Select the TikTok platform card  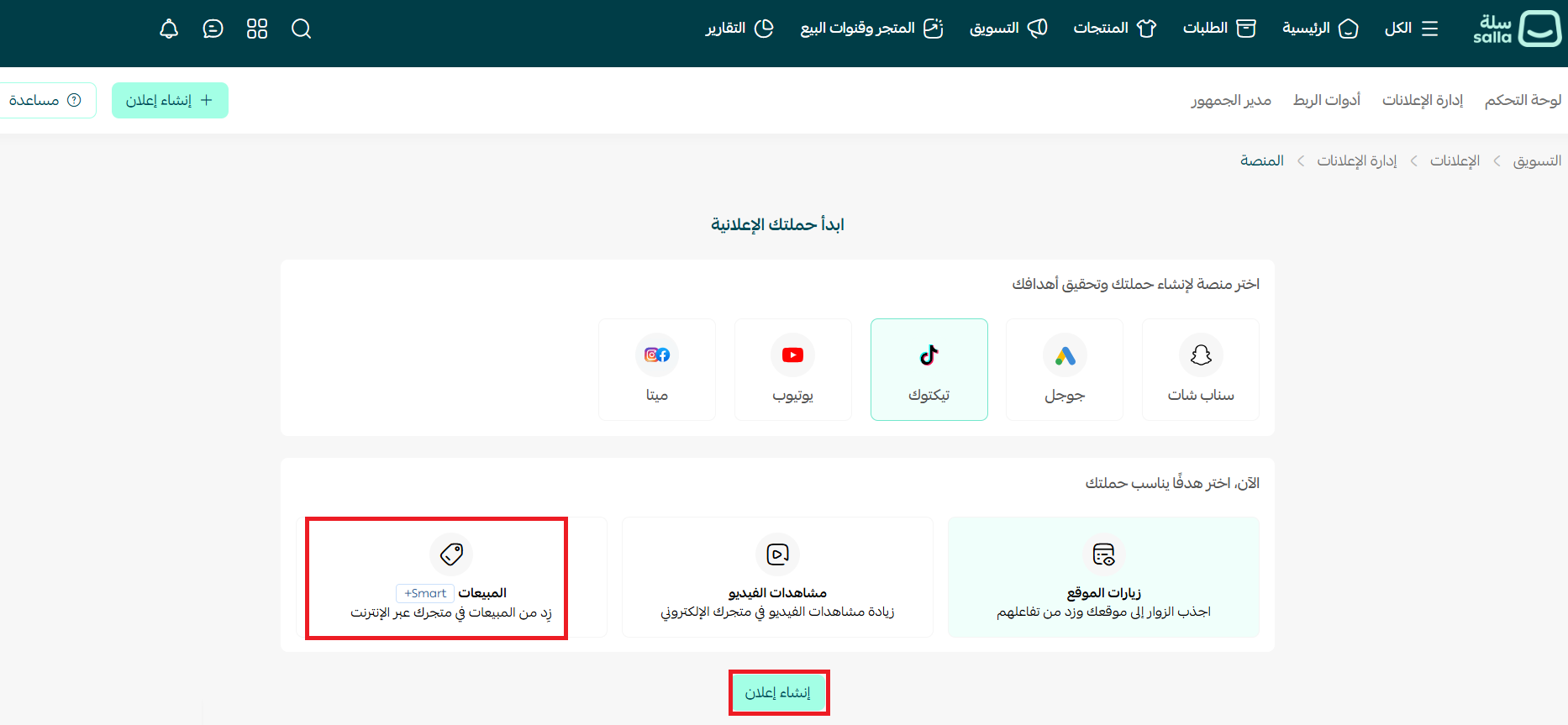point(929,370)
